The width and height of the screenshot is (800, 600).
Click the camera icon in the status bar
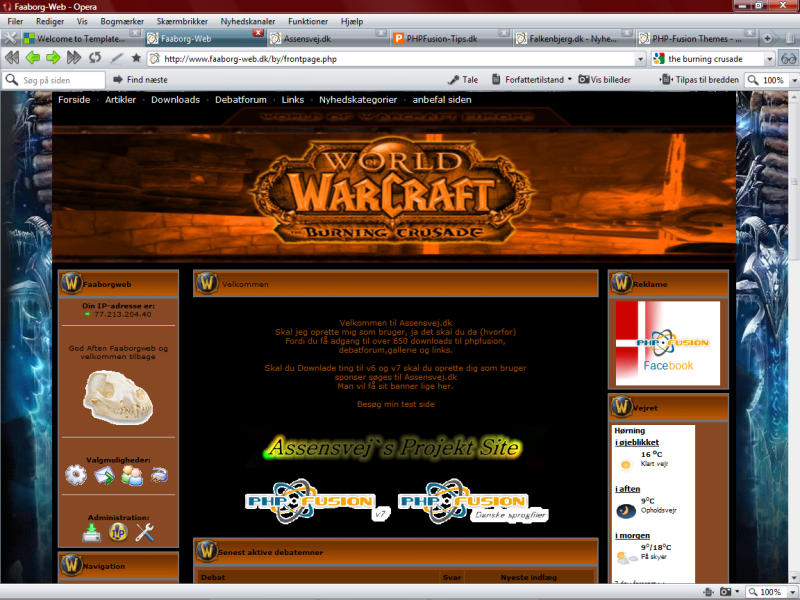(x=726, y=592)
